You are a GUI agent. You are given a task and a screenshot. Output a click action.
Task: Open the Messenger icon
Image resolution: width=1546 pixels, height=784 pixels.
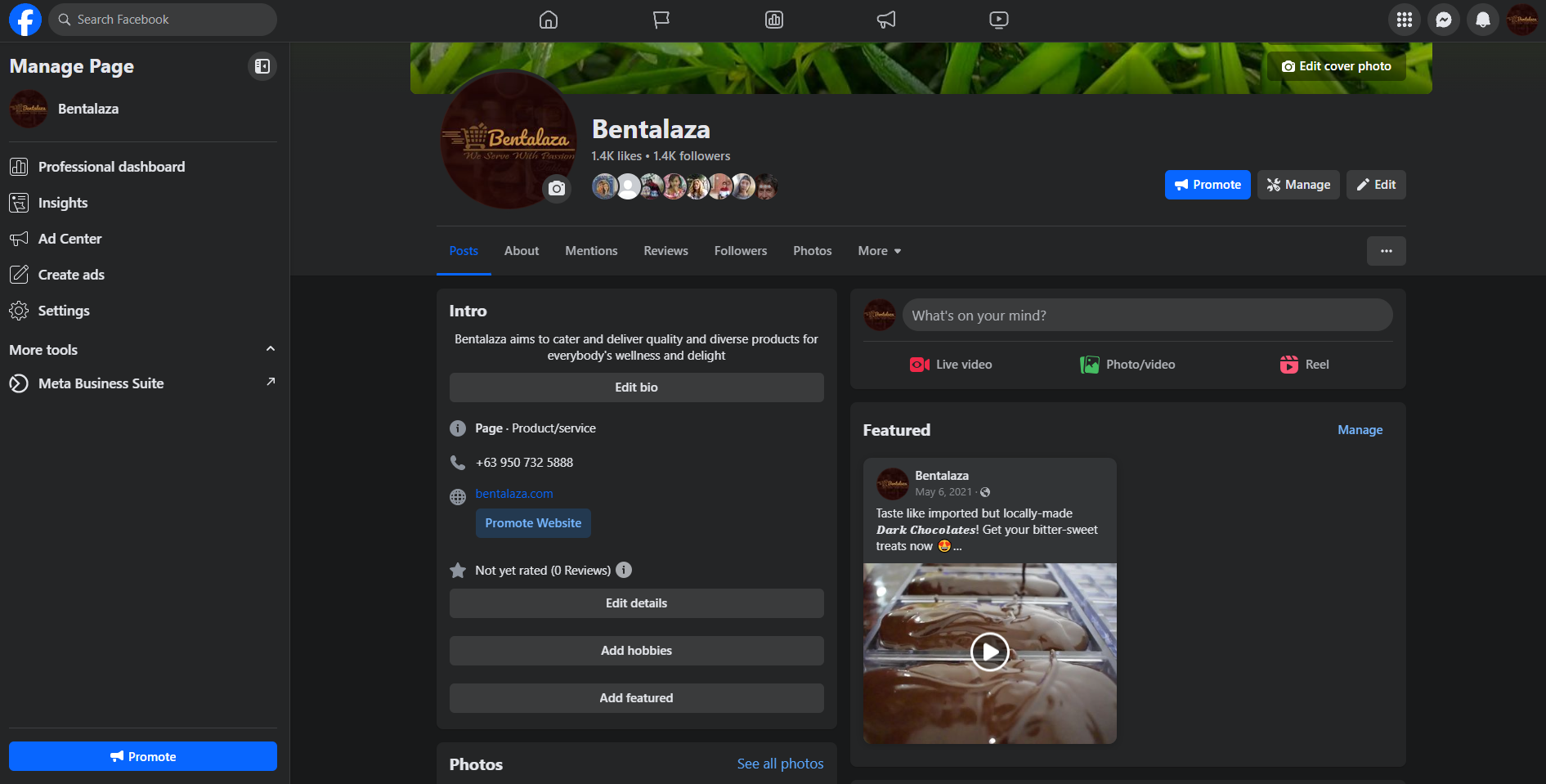click(x=1444, y=20)
